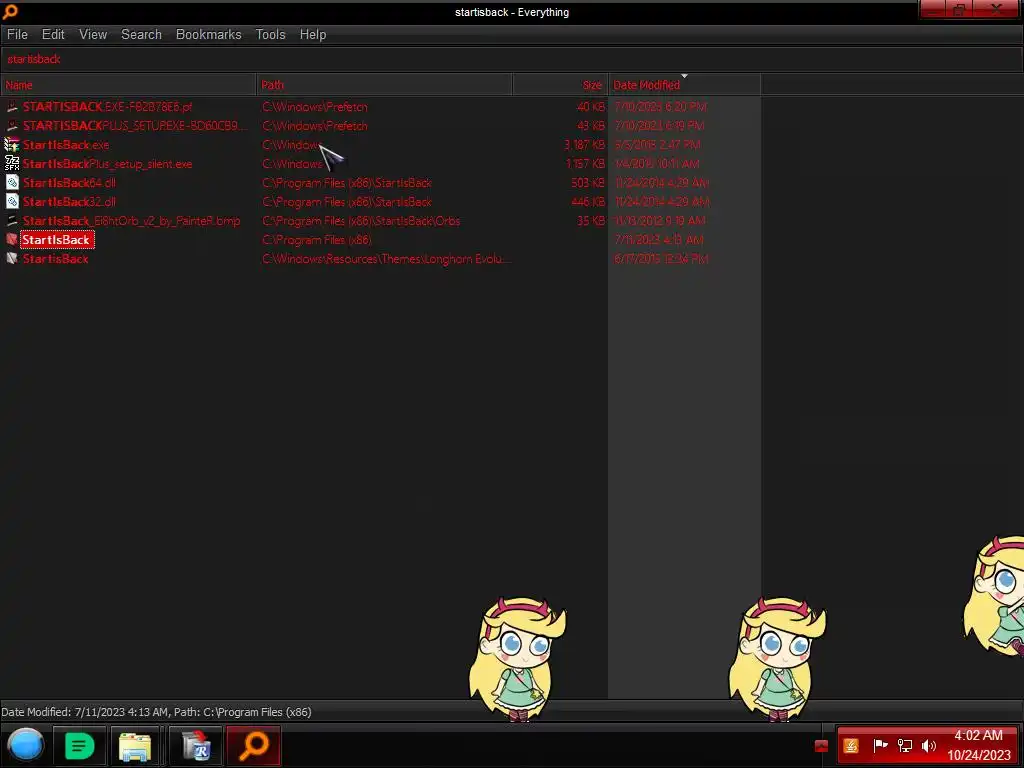Image resolution: width=1024 pixels, height=768 pixels.
Task: Click the 40 KB size value
Action: tap(591, 106)
